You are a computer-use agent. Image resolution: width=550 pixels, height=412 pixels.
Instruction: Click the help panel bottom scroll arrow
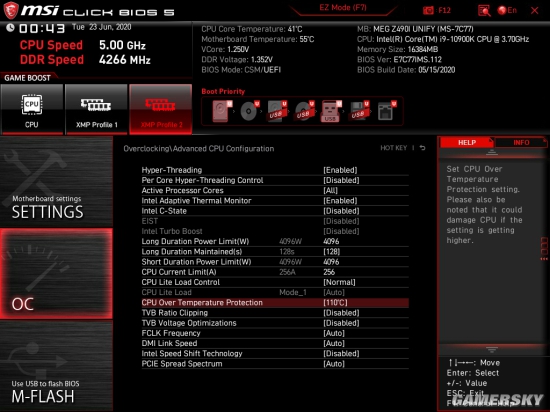point(492,350)
